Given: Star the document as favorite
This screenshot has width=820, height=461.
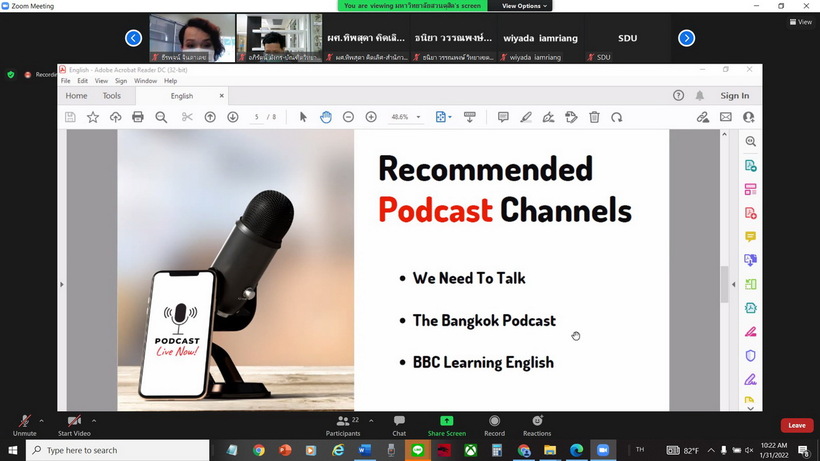Looking at the screenshot, I should click(x=93, y=117).
